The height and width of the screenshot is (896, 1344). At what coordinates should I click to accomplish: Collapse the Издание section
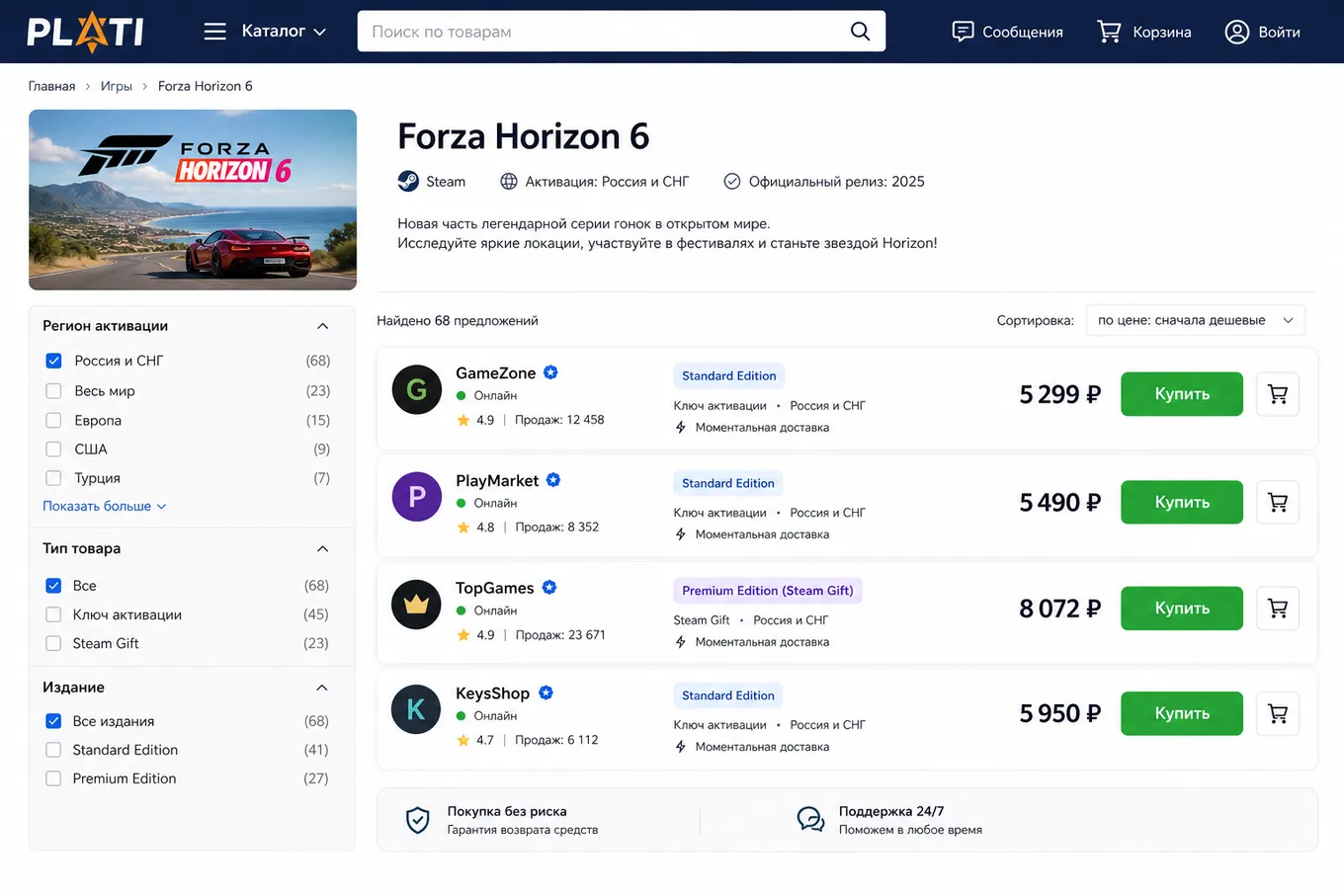pos(322,688)
